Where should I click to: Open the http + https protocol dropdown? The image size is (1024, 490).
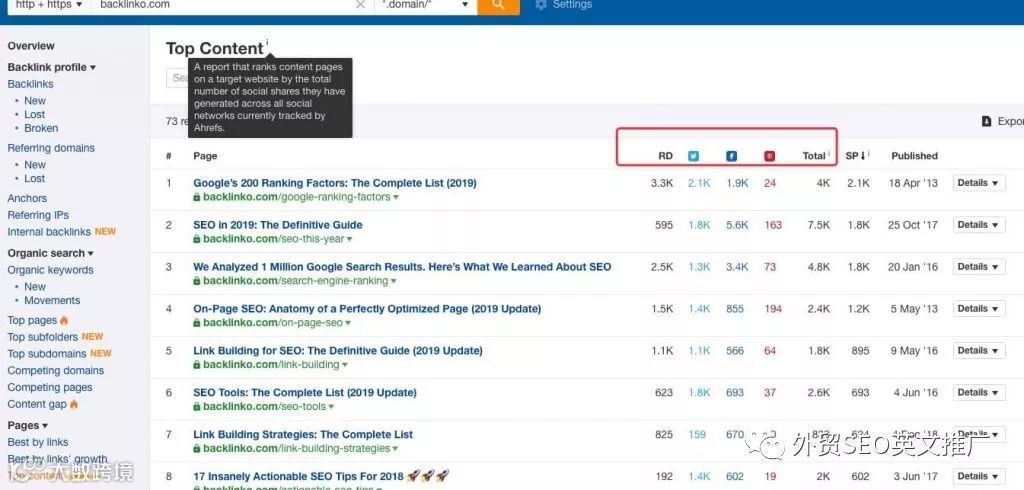click(49, 5)
